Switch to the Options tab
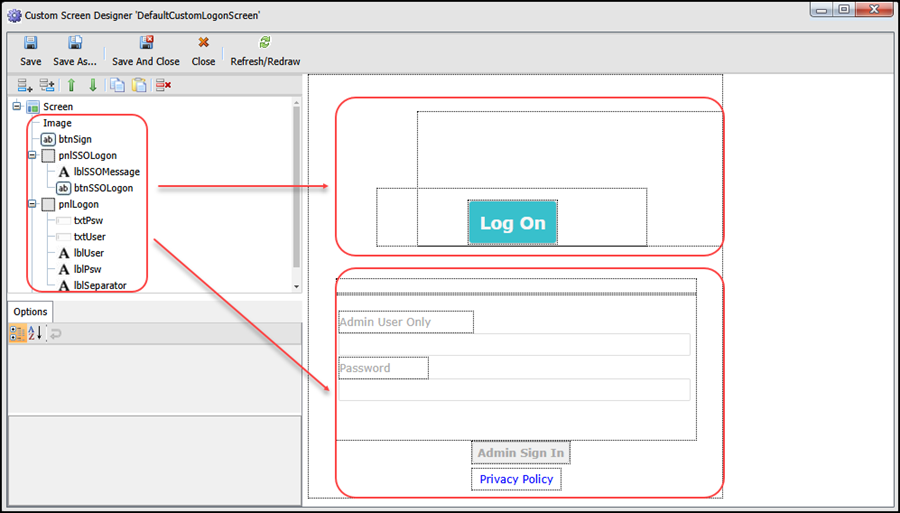The width and height of the screenshot is (900, 513). pos(30,312)
